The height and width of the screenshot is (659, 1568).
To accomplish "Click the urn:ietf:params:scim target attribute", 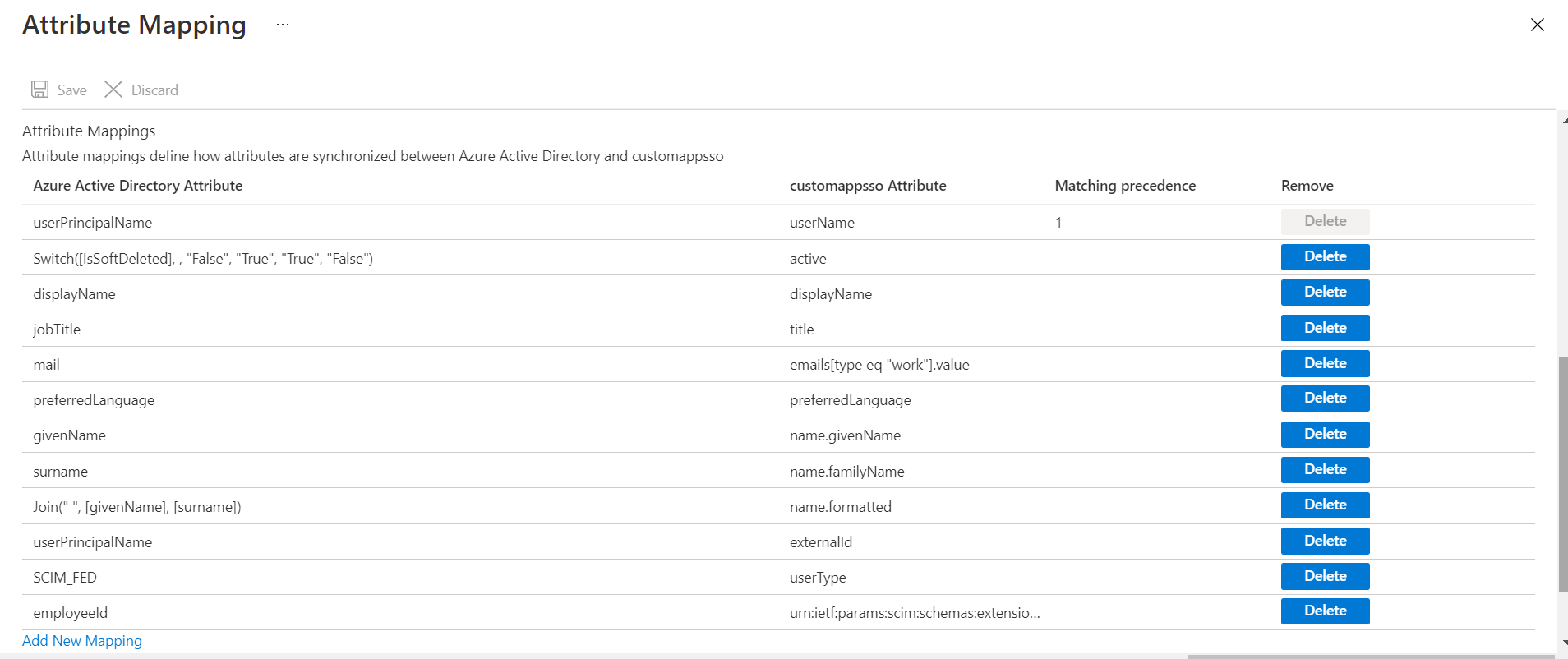I will 915,613.
